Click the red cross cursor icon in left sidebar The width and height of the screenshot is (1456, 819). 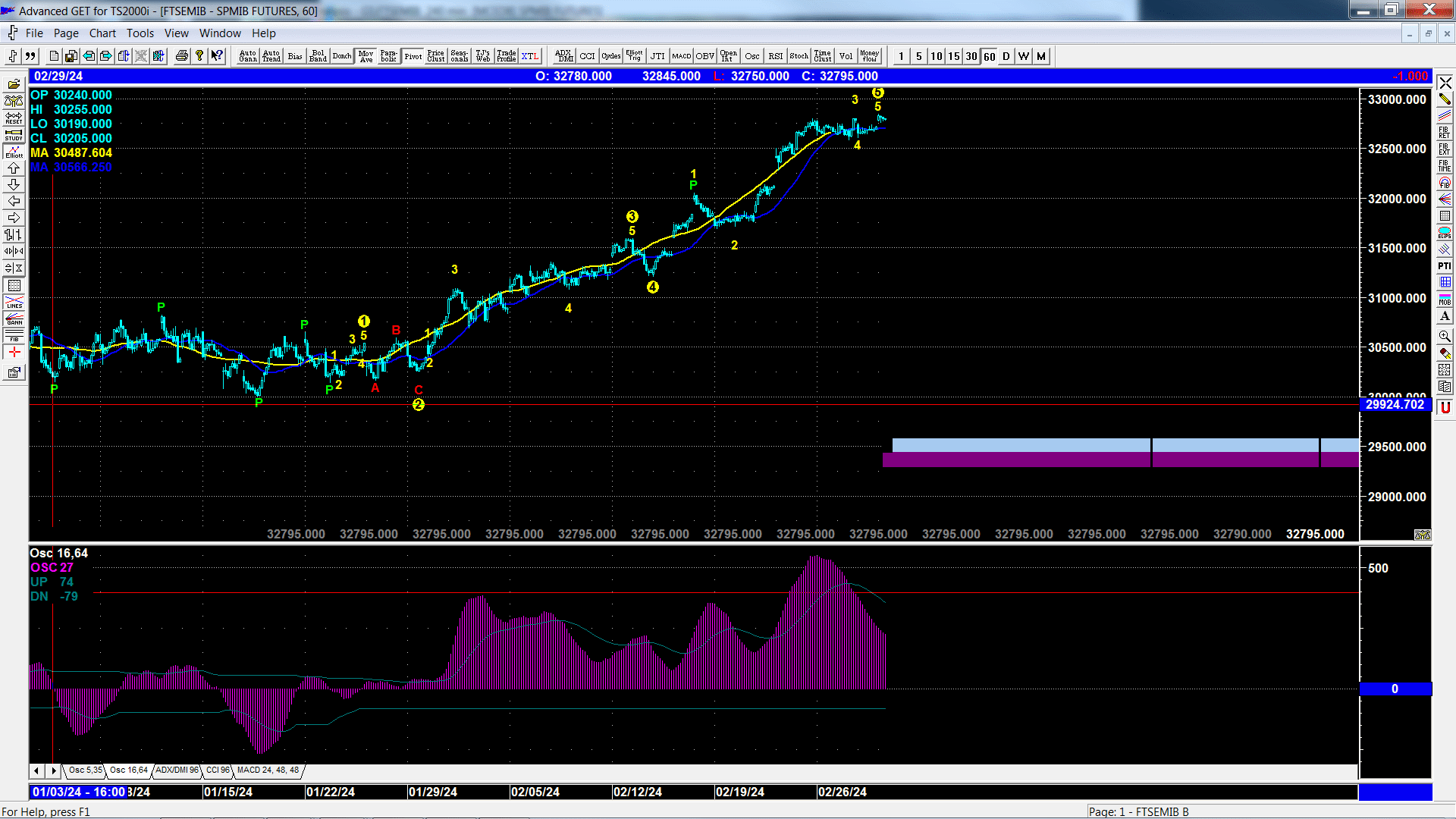pos(14,352)
